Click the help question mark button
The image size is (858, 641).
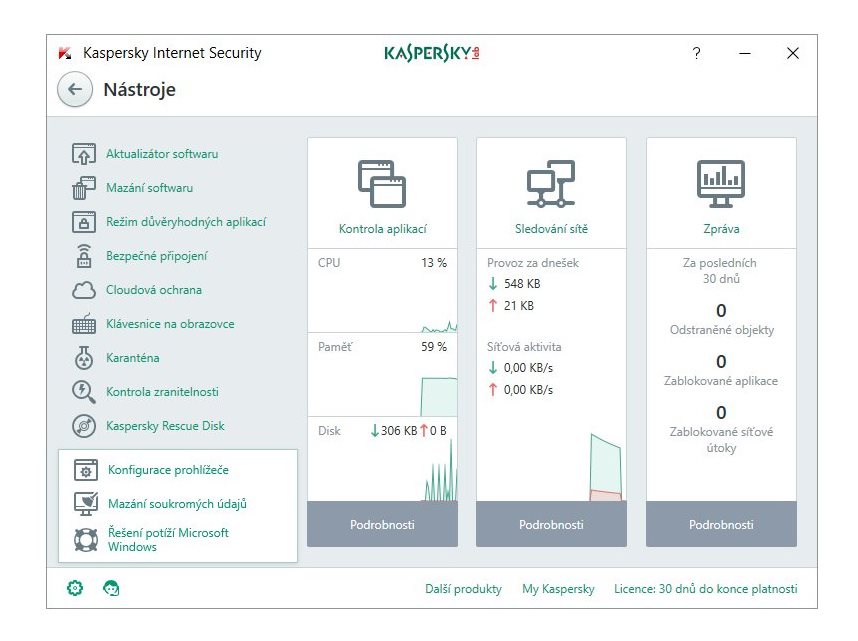[x=697, y=53]
